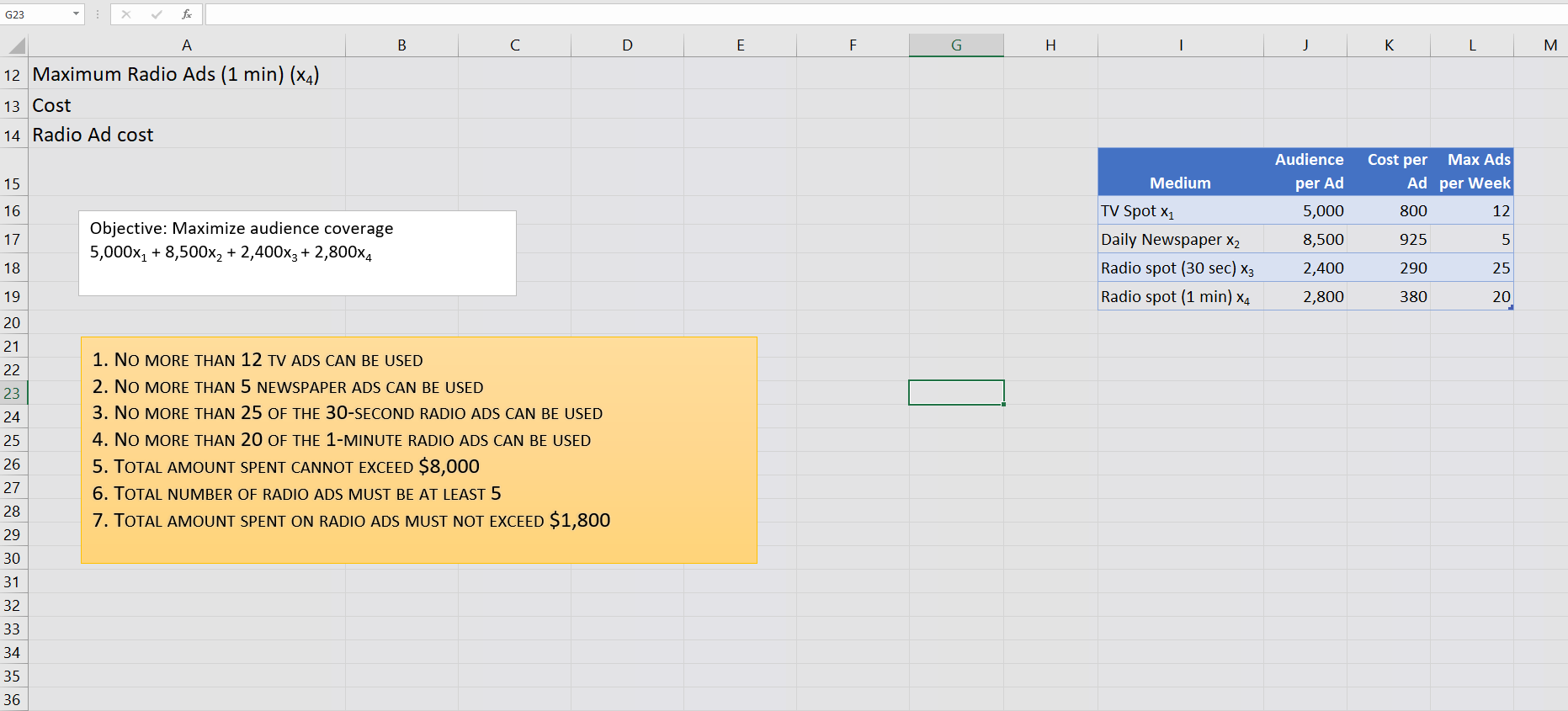This screenshot has width=1568, height=711.
Task: Select the "TV Spot x1" cell
Action: (1181, 210)
